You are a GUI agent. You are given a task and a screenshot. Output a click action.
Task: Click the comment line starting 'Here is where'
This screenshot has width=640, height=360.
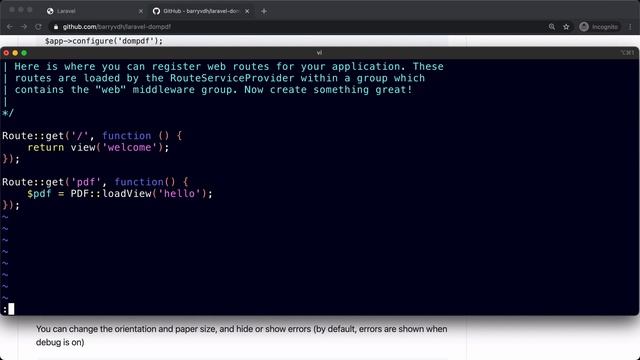click(229, 67)
